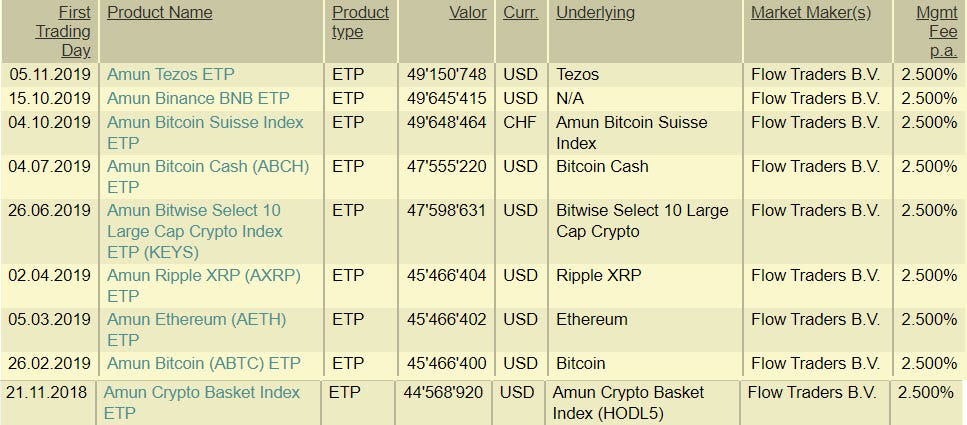The width and height of the screenshot is (967, 425).
Task: Open Amun Bitcoin Cash (ABCH) ETP
Action: (208, 176)
